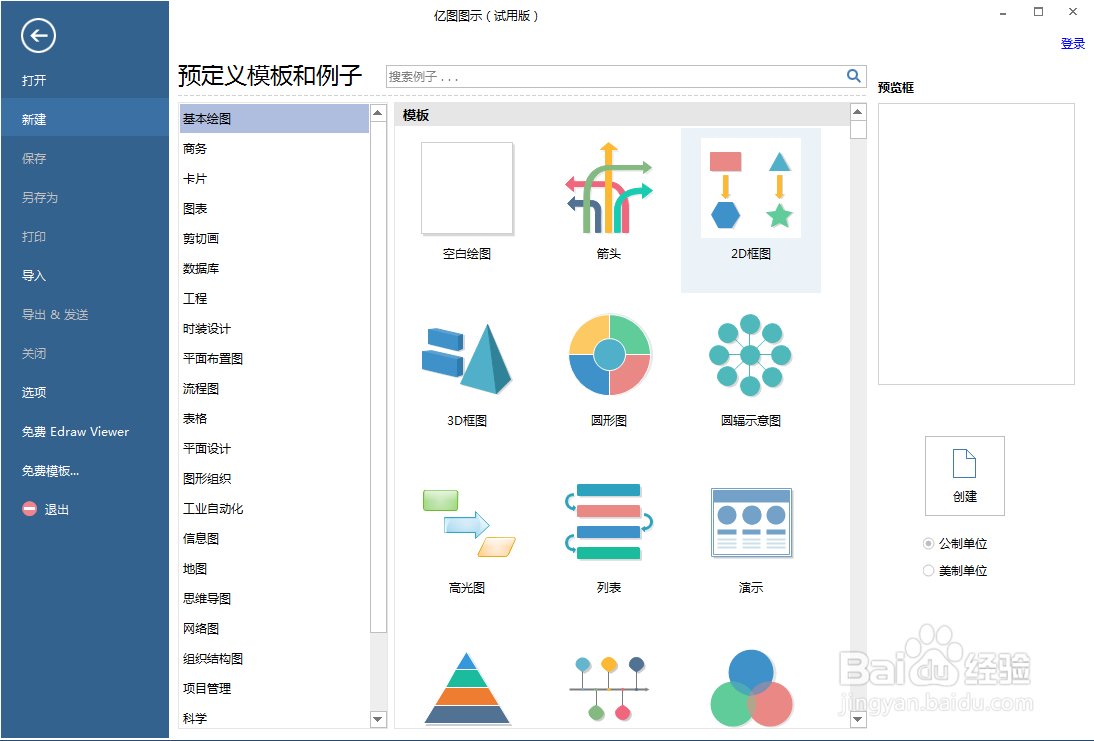Click template pane scroll-down arrow

coord(858,719)
